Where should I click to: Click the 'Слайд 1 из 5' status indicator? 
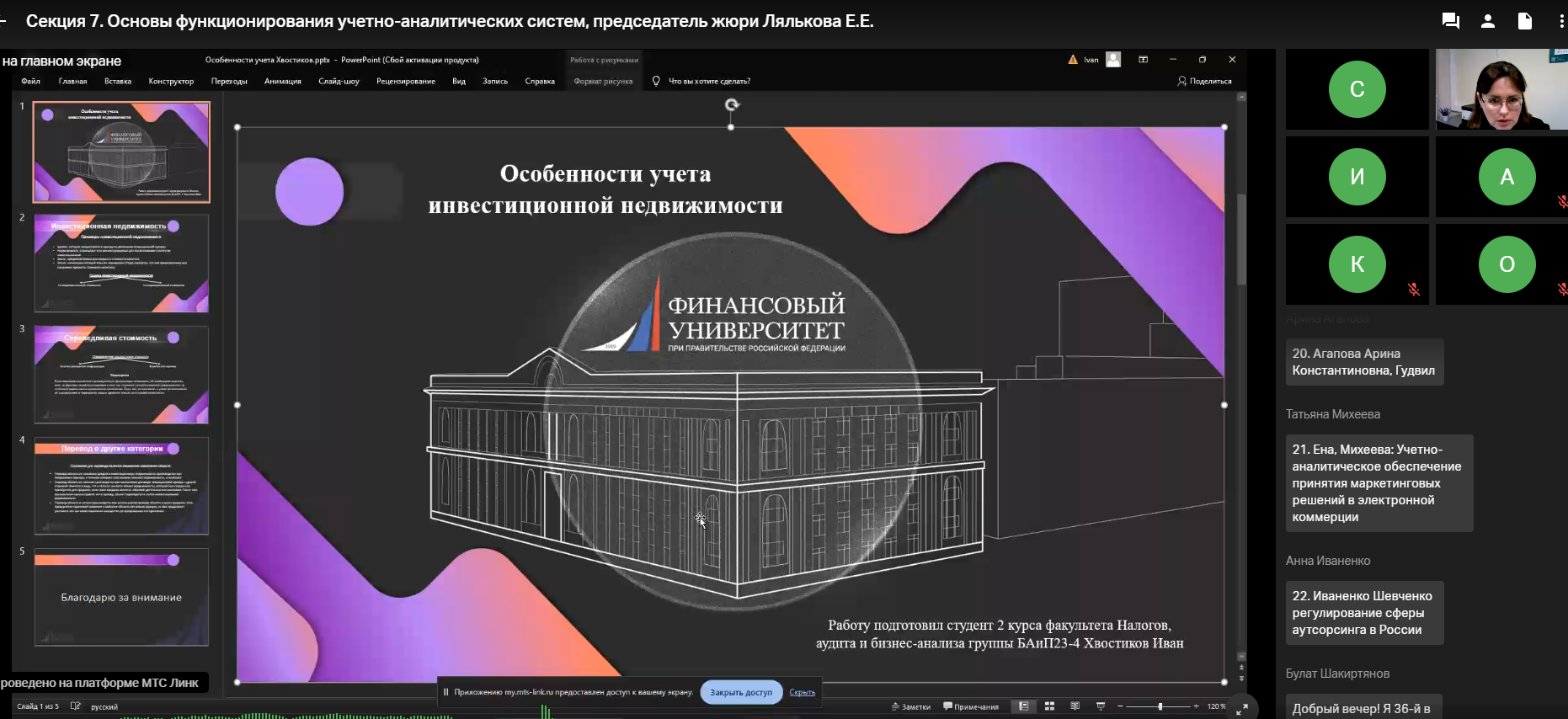tap(38, 707)
